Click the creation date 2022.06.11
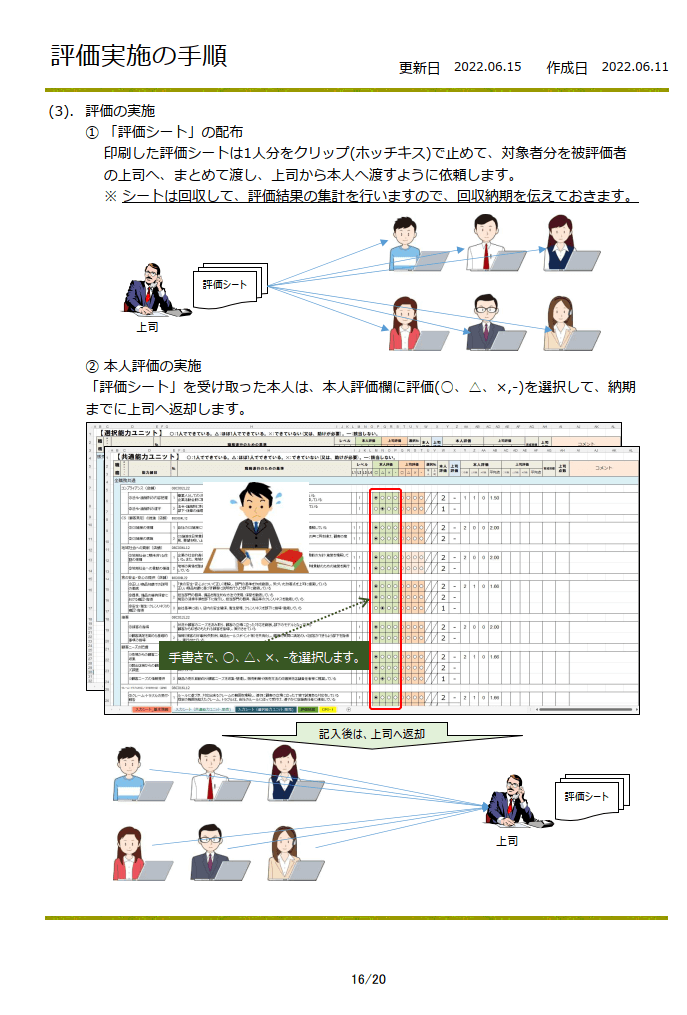This screenshot has width=687, height=1015. [x=635, y=67]
